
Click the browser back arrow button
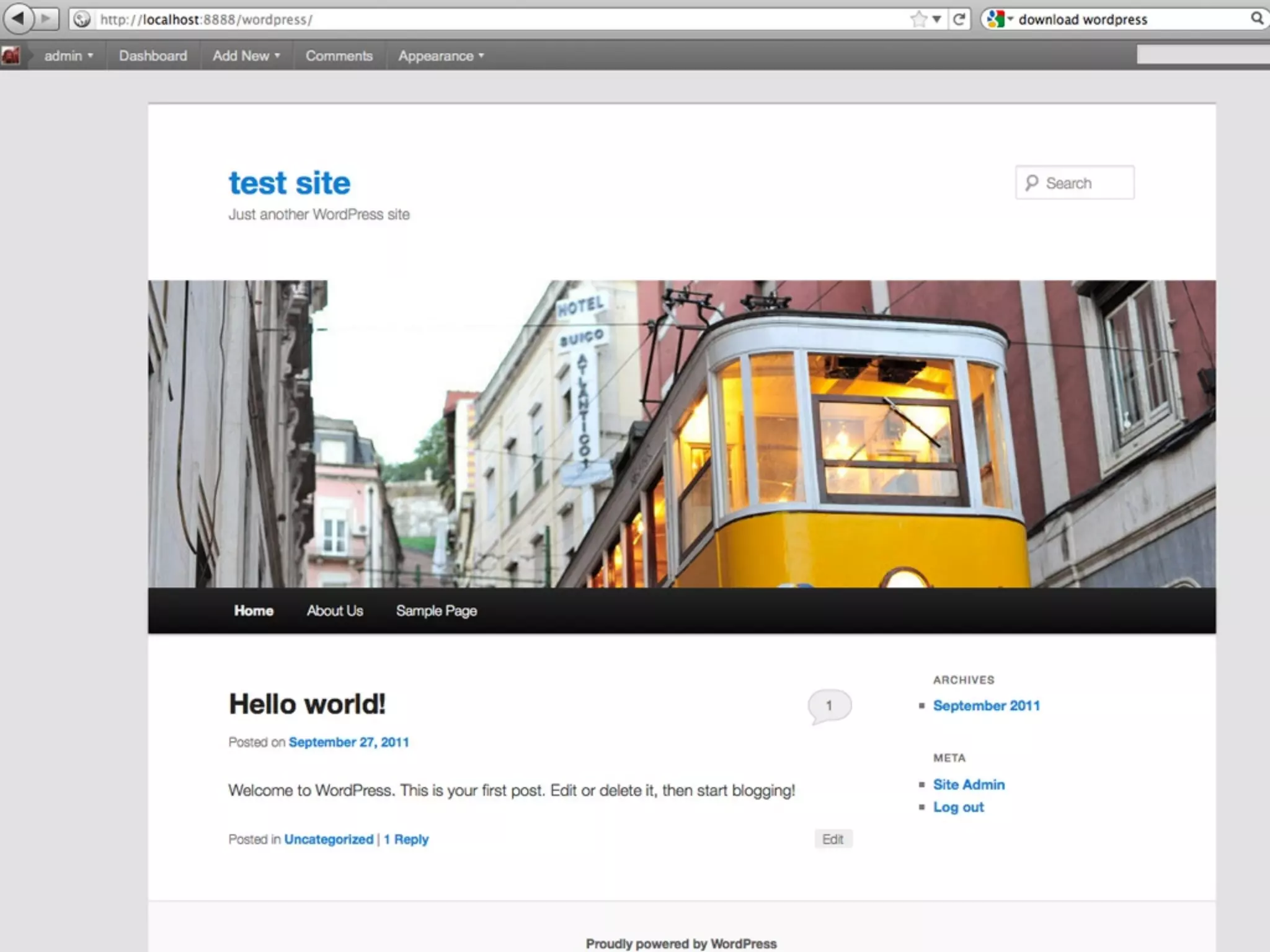(x=18, y=19)
